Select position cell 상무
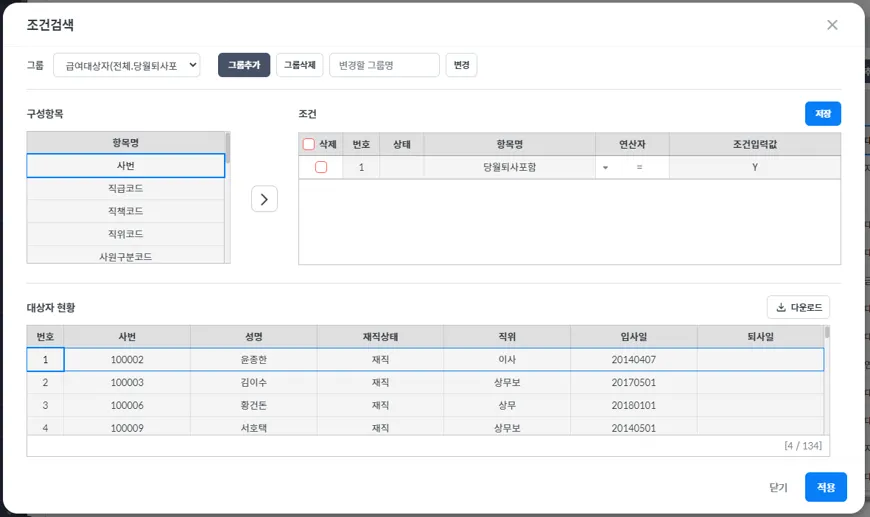This screenshot has height=517, width=870. click(x=507, y=405)
